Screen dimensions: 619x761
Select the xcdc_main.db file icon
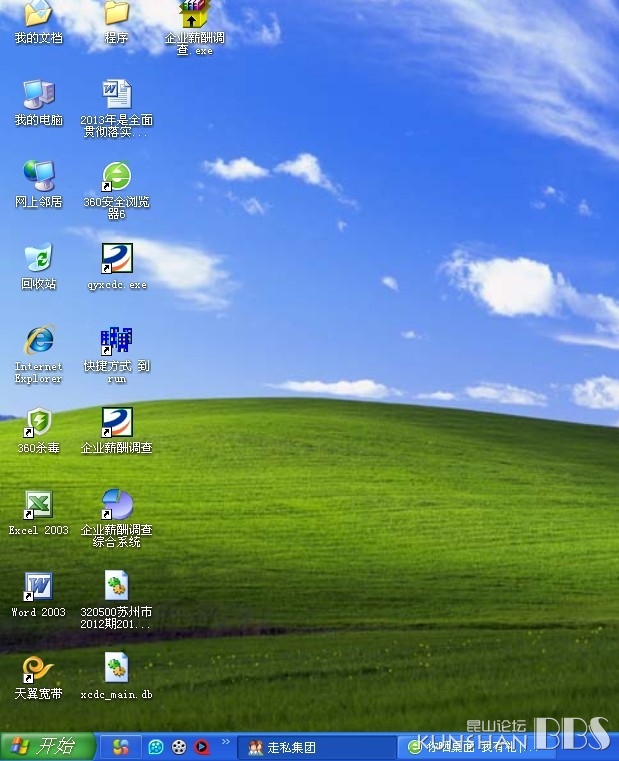pyautogui.click(x=117, y=667)
